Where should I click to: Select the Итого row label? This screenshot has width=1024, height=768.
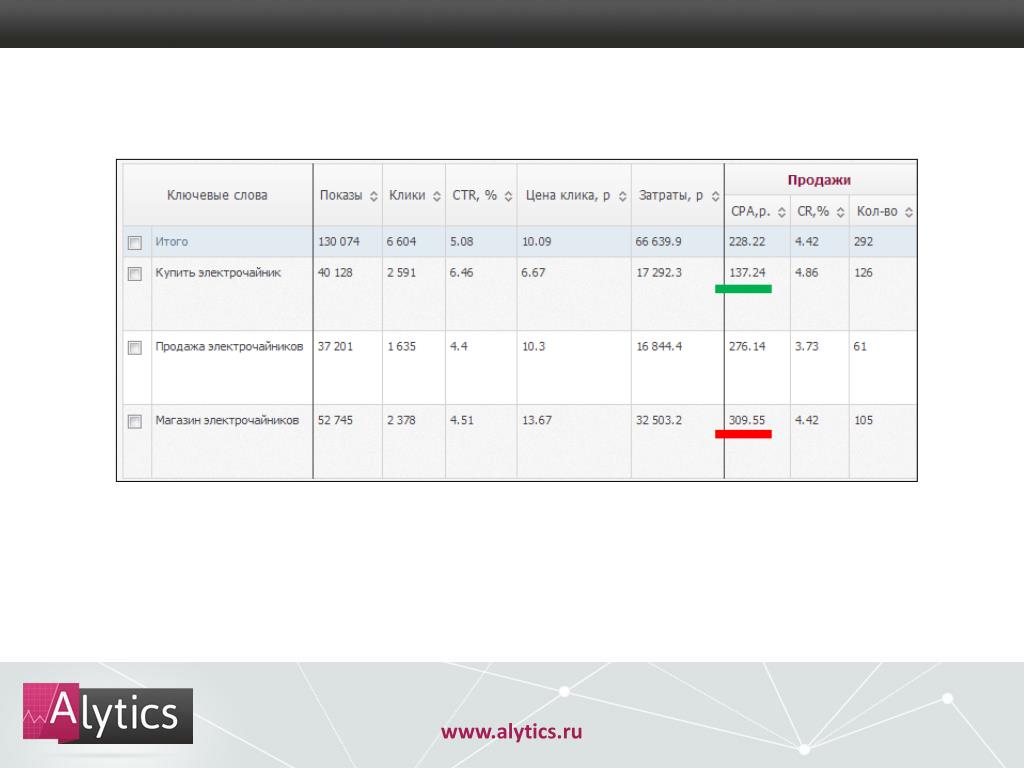click(172, 242)
